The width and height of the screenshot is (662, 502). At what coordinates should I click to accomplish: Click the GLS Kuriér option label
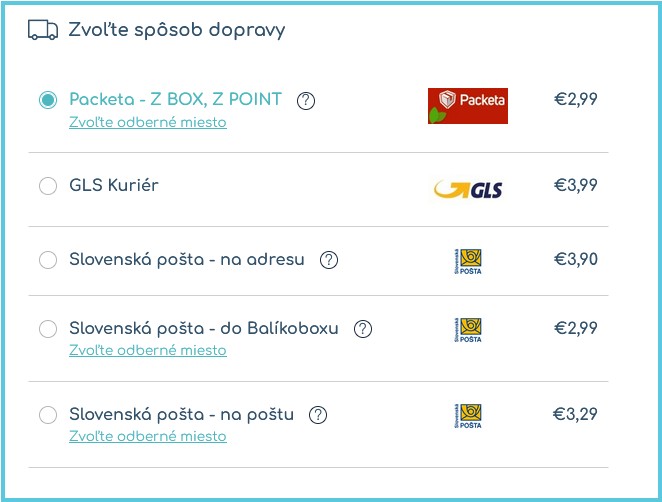point(114,185)
